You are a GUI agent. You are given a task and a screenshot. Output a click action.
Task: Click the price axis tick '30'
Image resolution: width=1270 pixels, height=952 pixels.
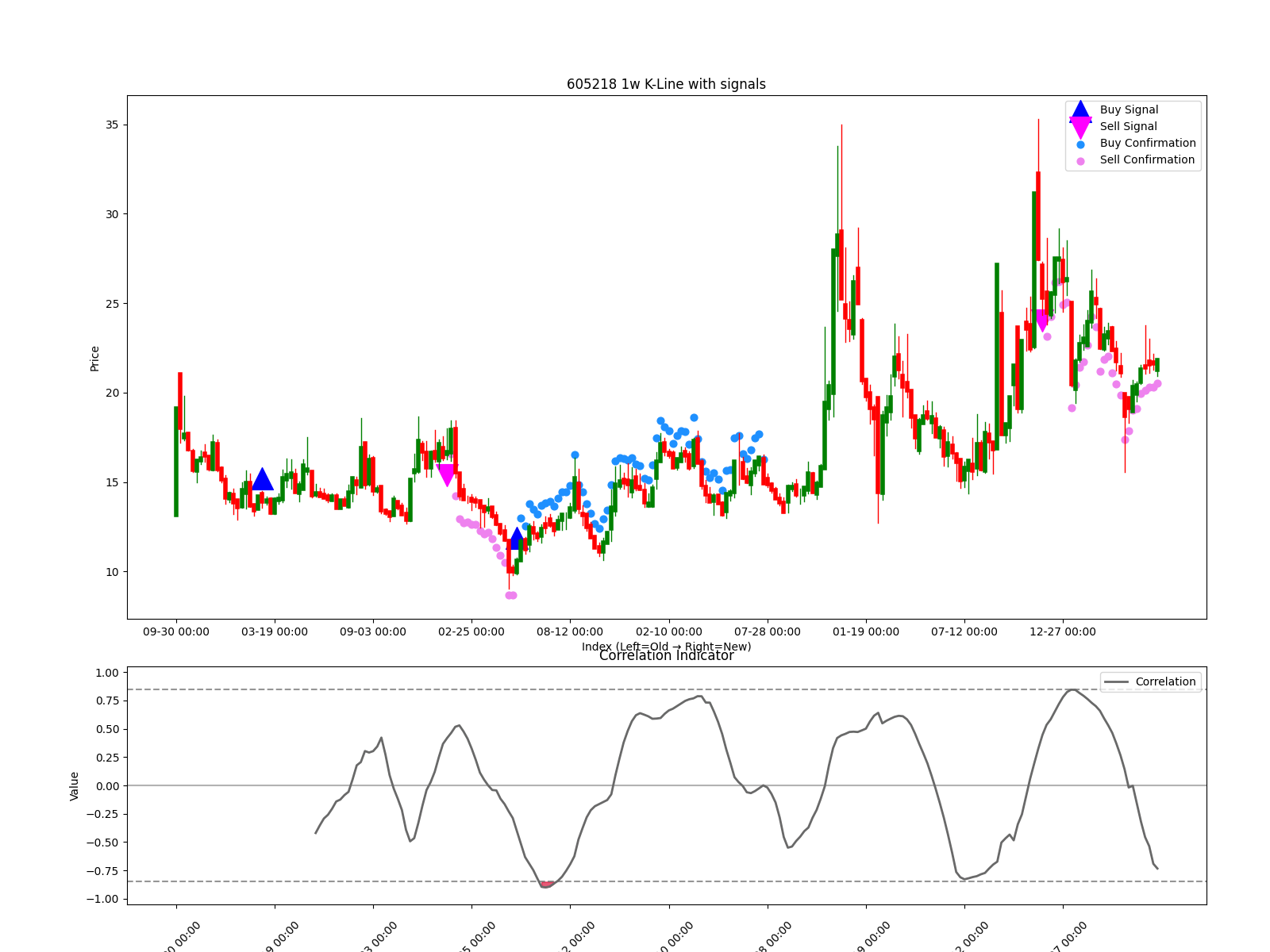coord(111,214)
